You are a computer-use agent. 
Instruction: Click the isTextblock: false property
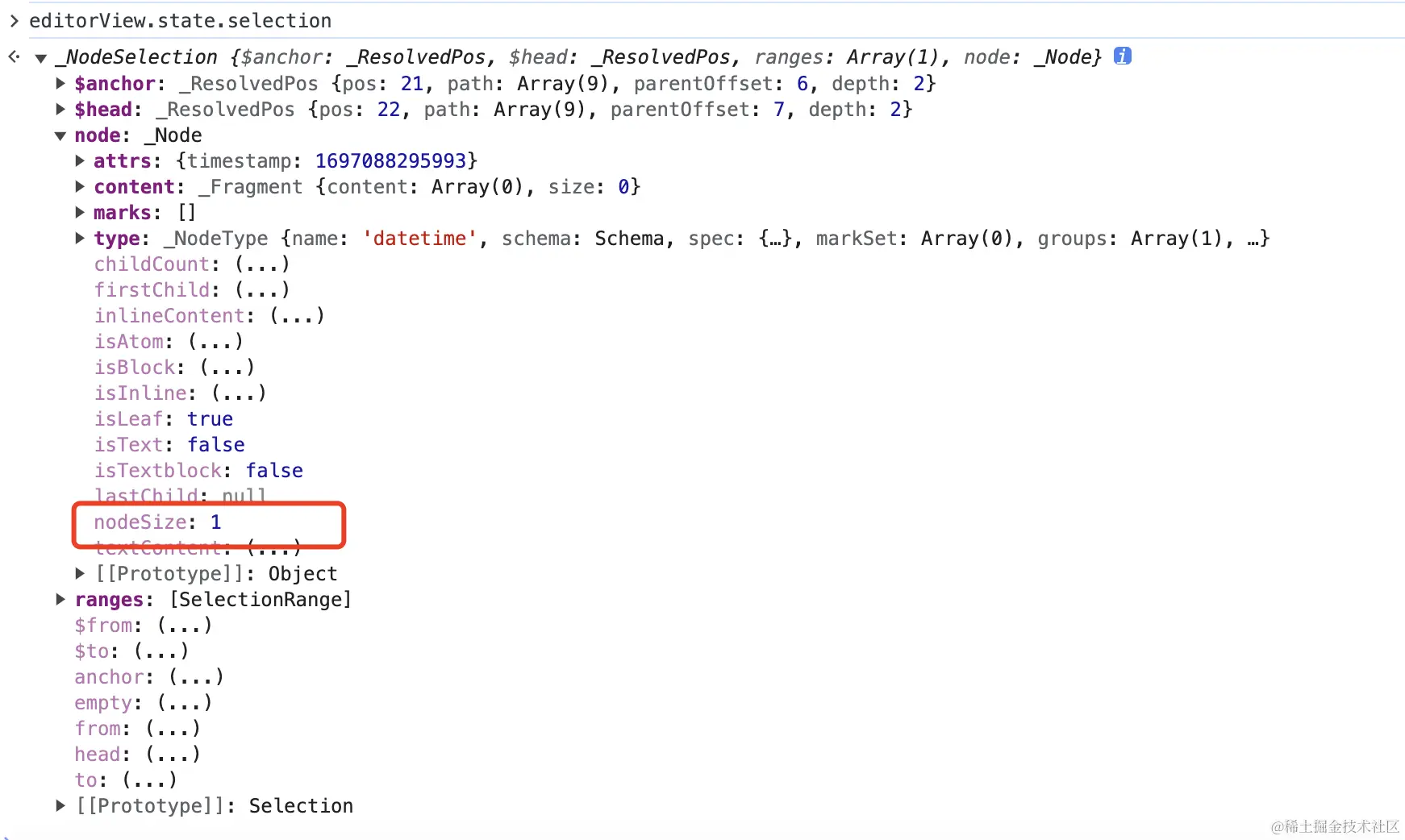tap(198, 470)
